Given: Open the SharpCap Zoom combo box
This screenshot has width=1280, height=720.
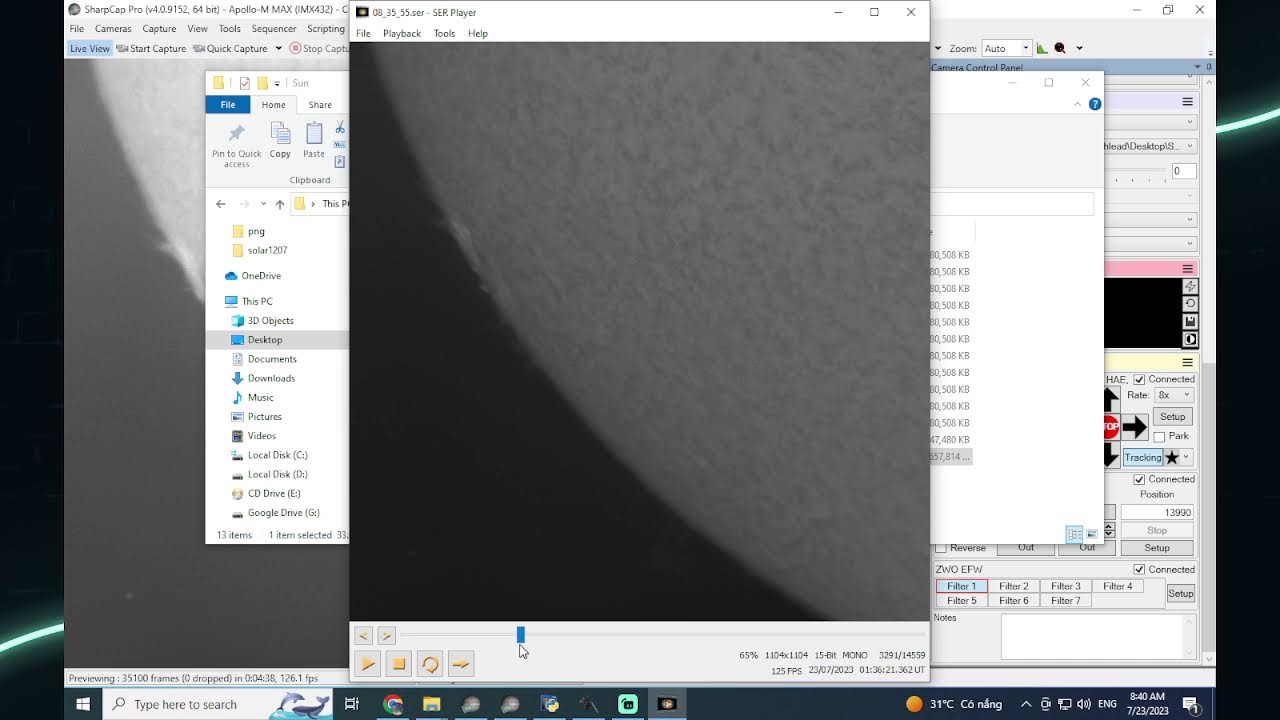Looking at the screenshot, I should 1006,48.
